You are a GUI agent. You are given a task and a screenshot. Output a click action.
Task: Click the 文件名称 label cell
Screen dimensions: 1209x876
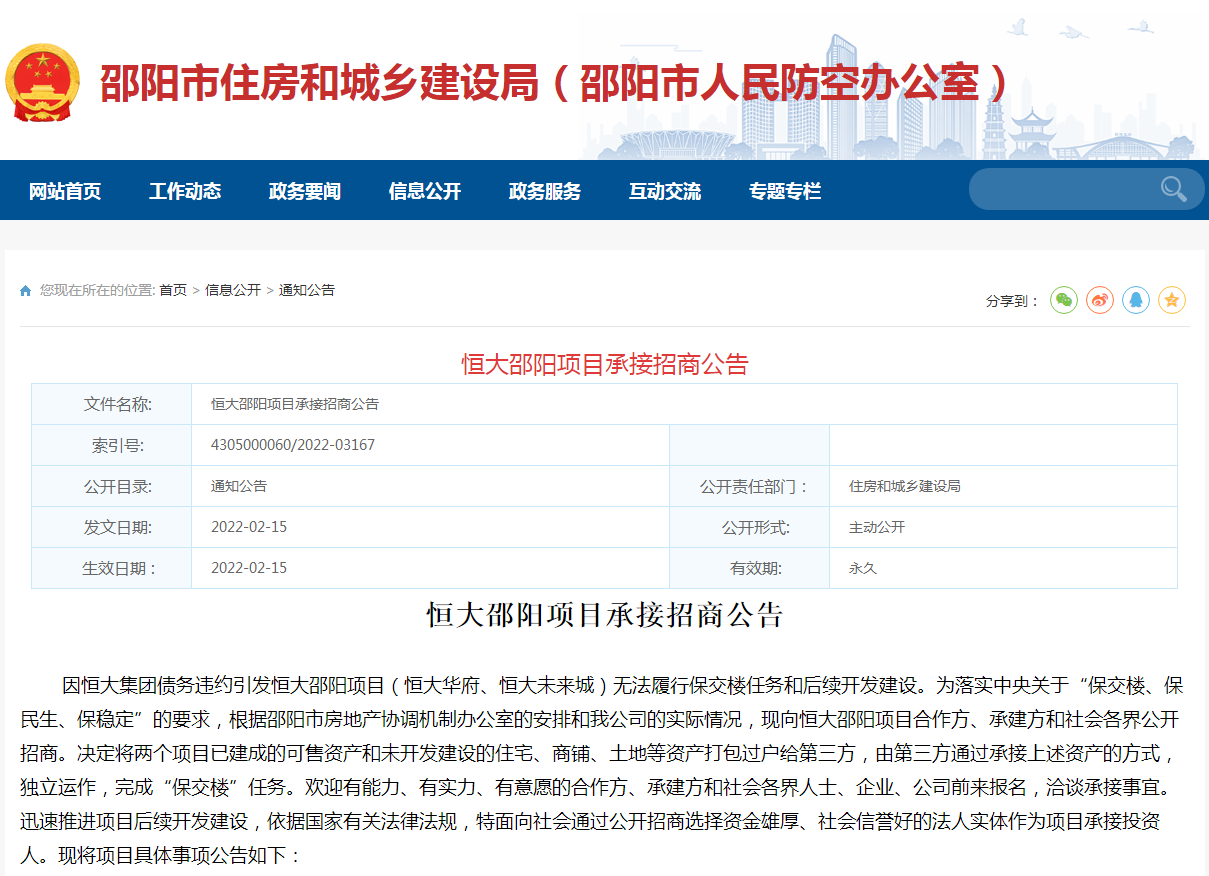click(112, 404)
